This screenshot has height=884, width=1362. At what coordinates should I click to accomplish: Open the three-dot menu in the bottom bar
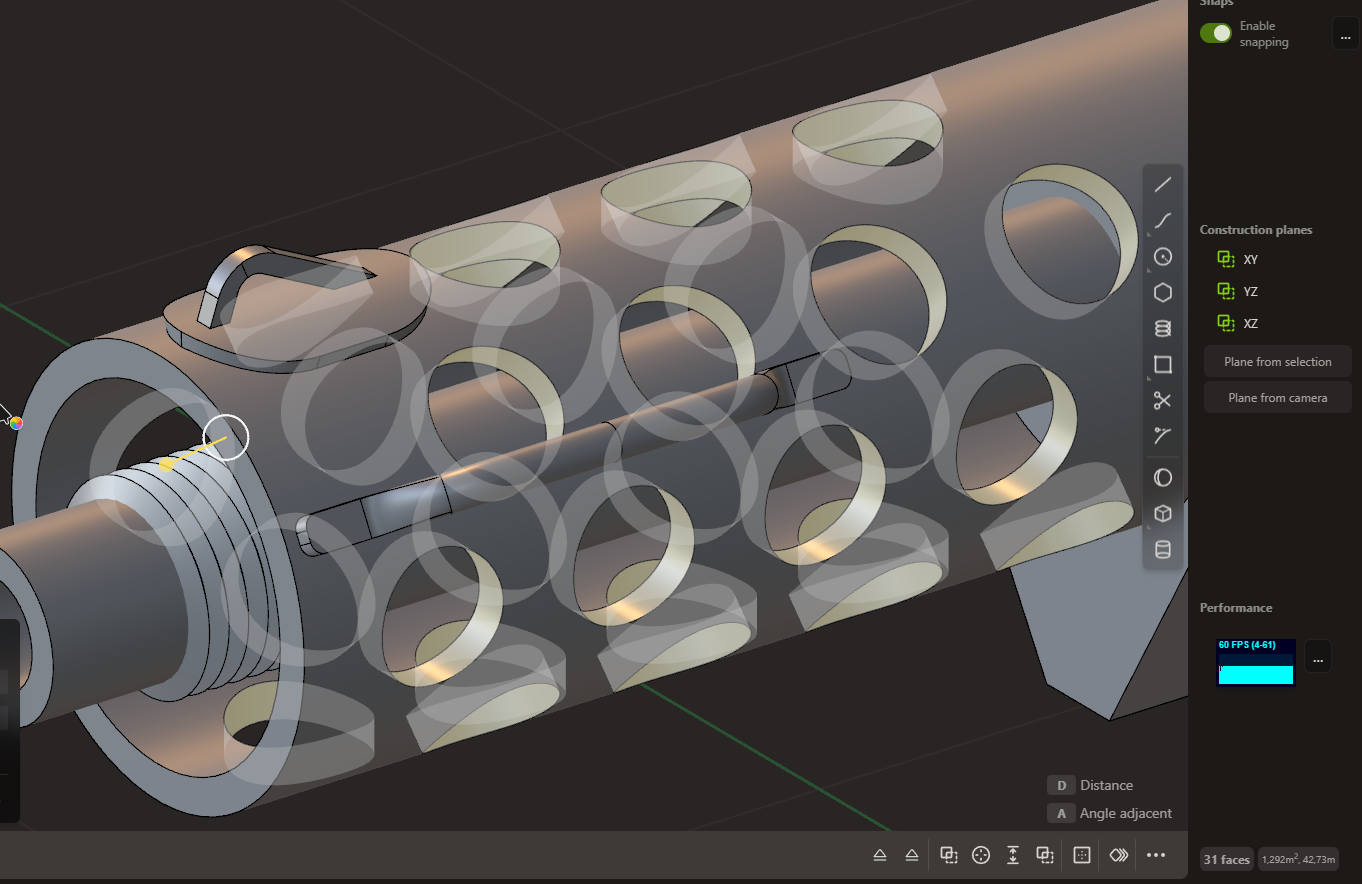pyautogui.click(x=1156, y=855)
